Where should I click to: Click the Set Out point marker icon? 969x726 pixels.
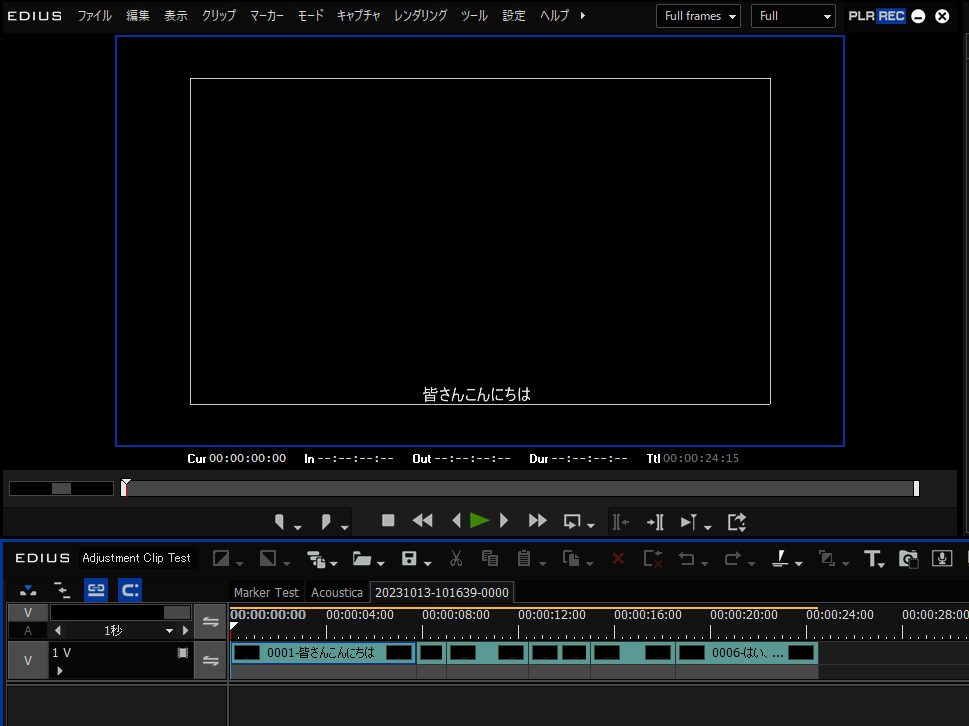(x=326, y=522)
